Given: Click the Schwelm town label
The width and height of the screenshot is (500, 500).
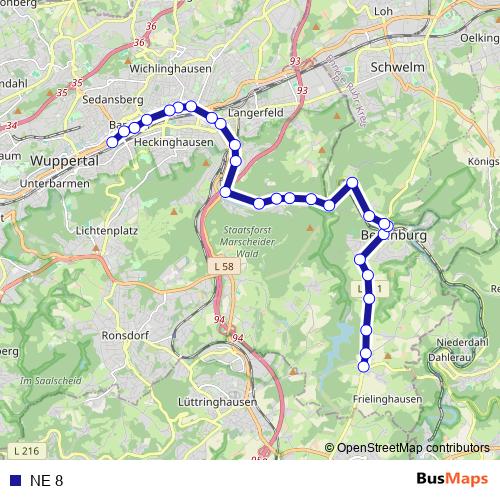Looking at the screenshot, I should [398, 67].
